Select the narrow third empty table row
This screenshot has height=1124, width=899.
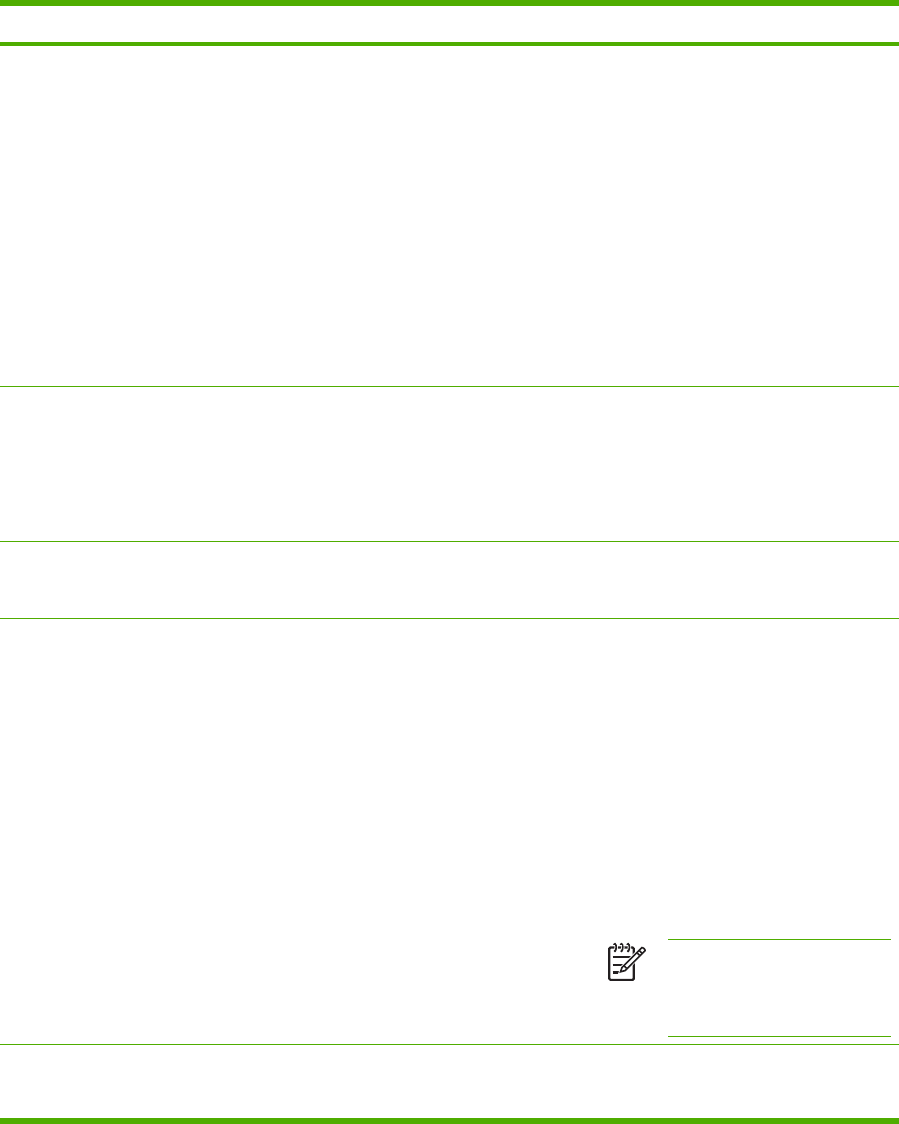pyautogui.click(x=450, y=580)
